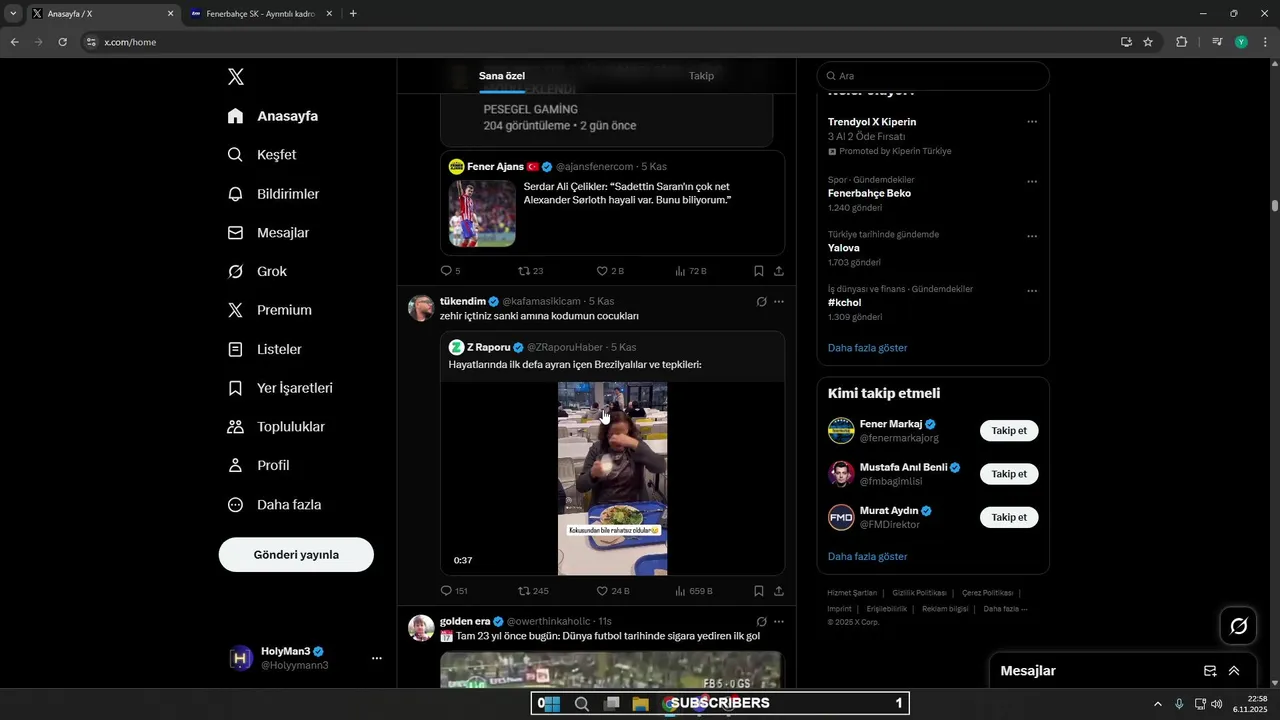Image resolution: width=1280 pixels, height=720 pixels.
Task: Open Chrome extensions puzzle icon
Action: pos(1182,42)
